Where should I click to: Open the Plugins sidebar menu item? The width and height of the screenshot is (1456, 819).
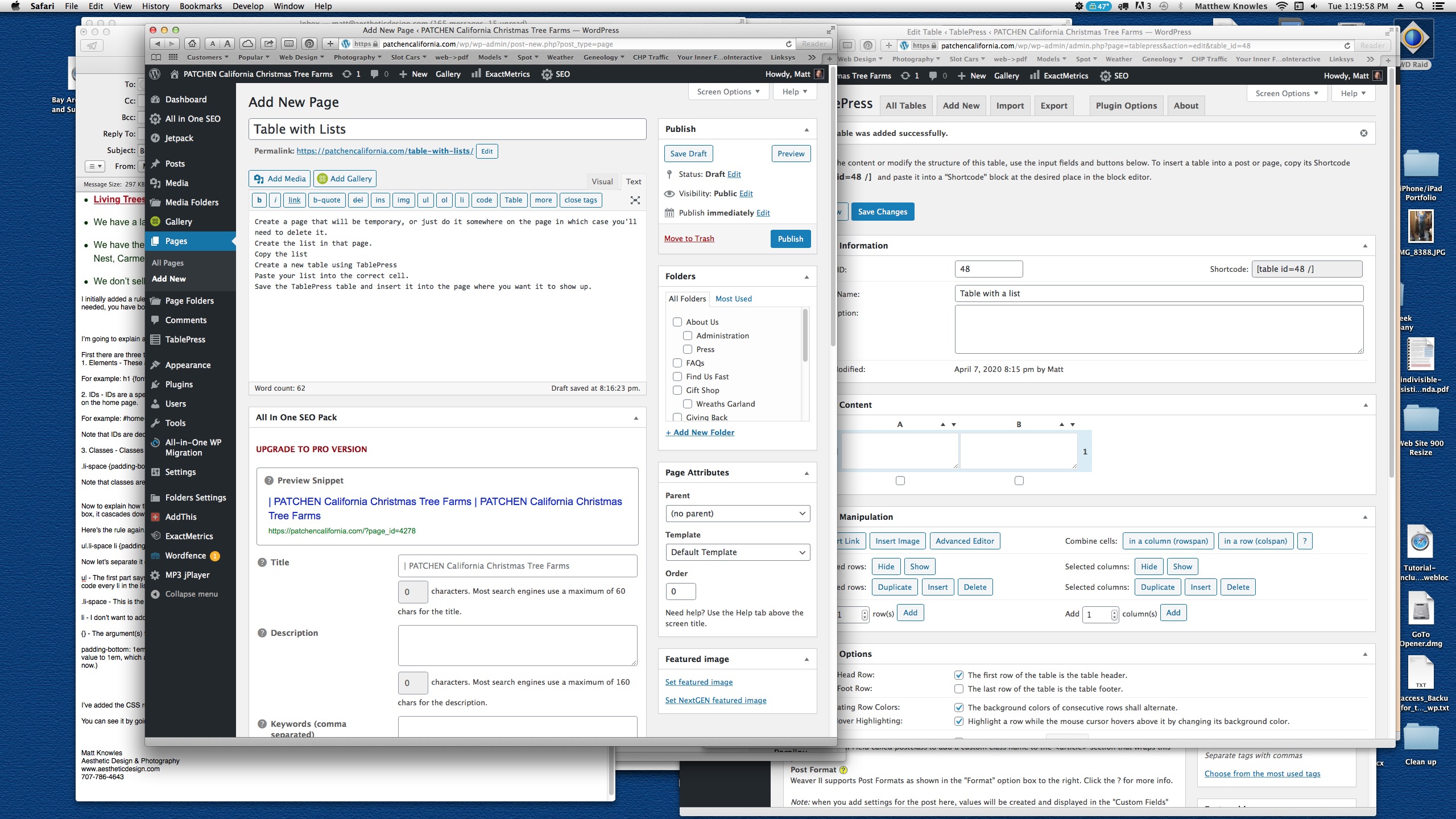(179, 384)
